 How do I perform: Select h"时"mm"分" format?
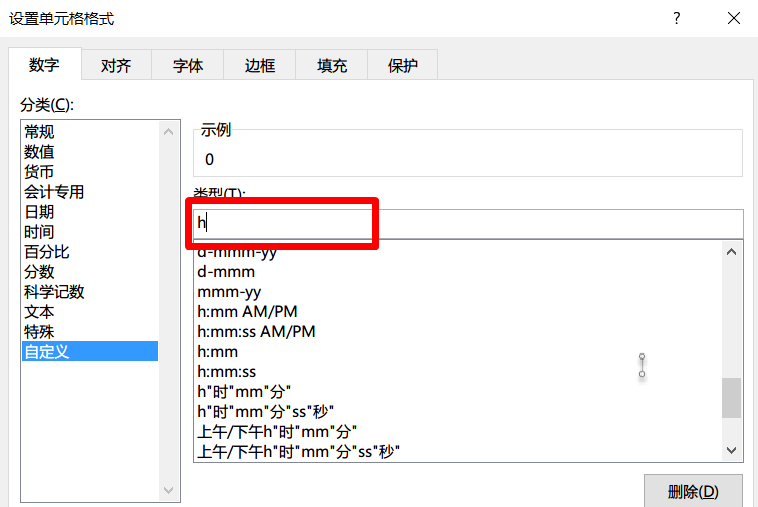click(x=457, y=391)
